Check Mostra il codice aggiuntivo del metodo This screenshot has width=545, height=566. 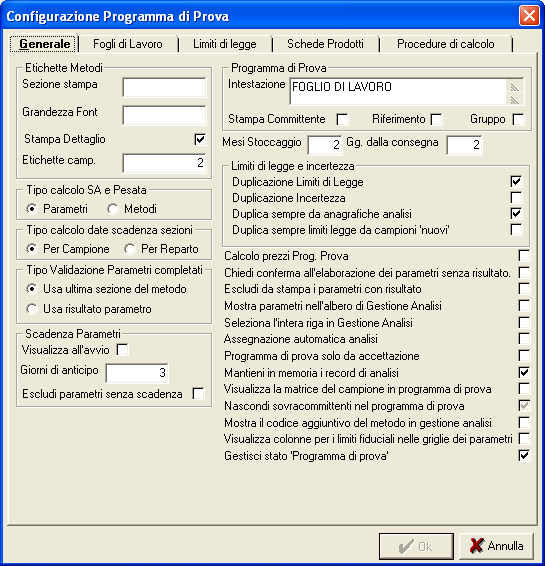click(x=524, y=422)
